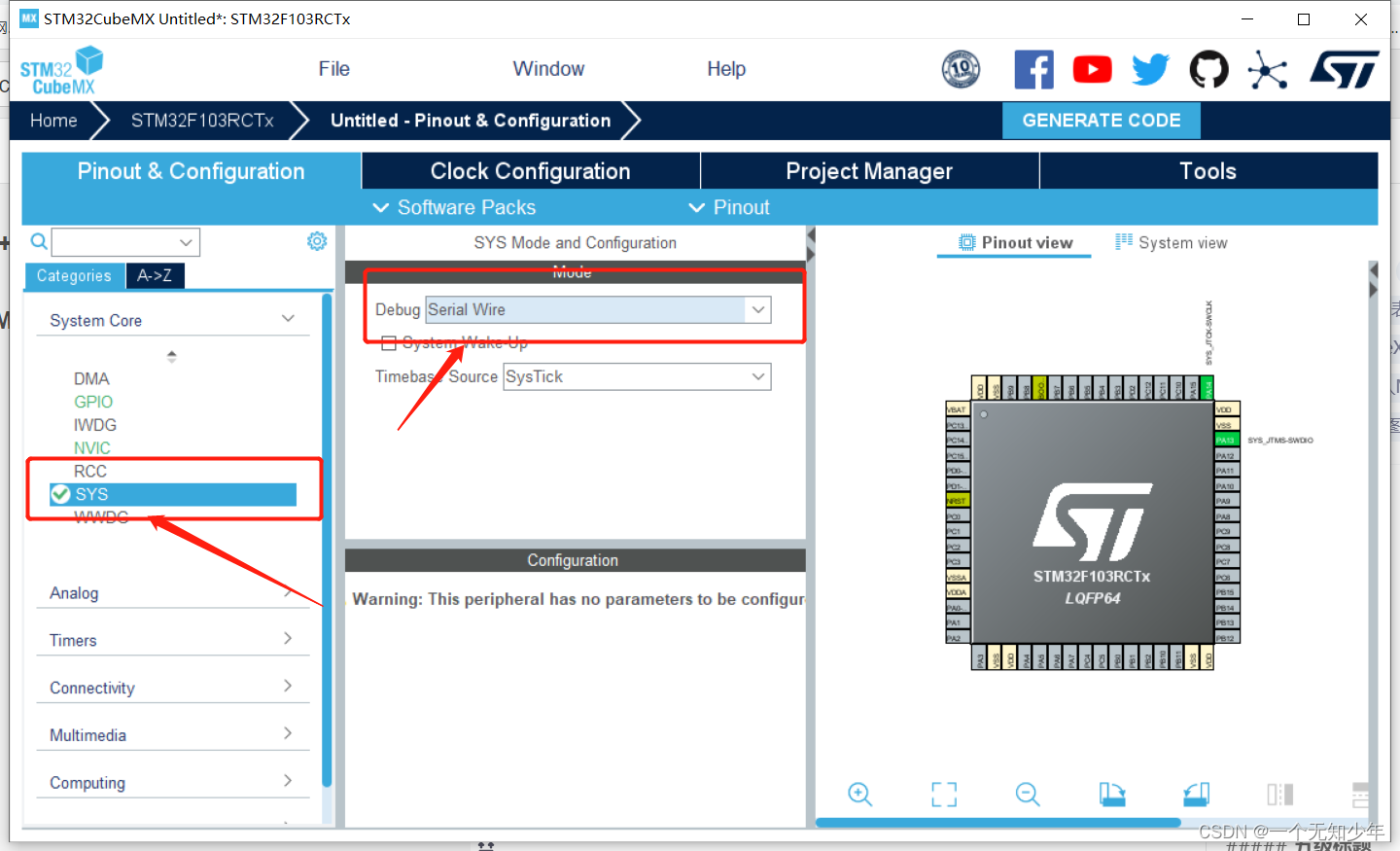Toggle the SYS peripheral checkmark
Image resolution: width=1400 pixels, height=851 pixels.
click(59, 494)
